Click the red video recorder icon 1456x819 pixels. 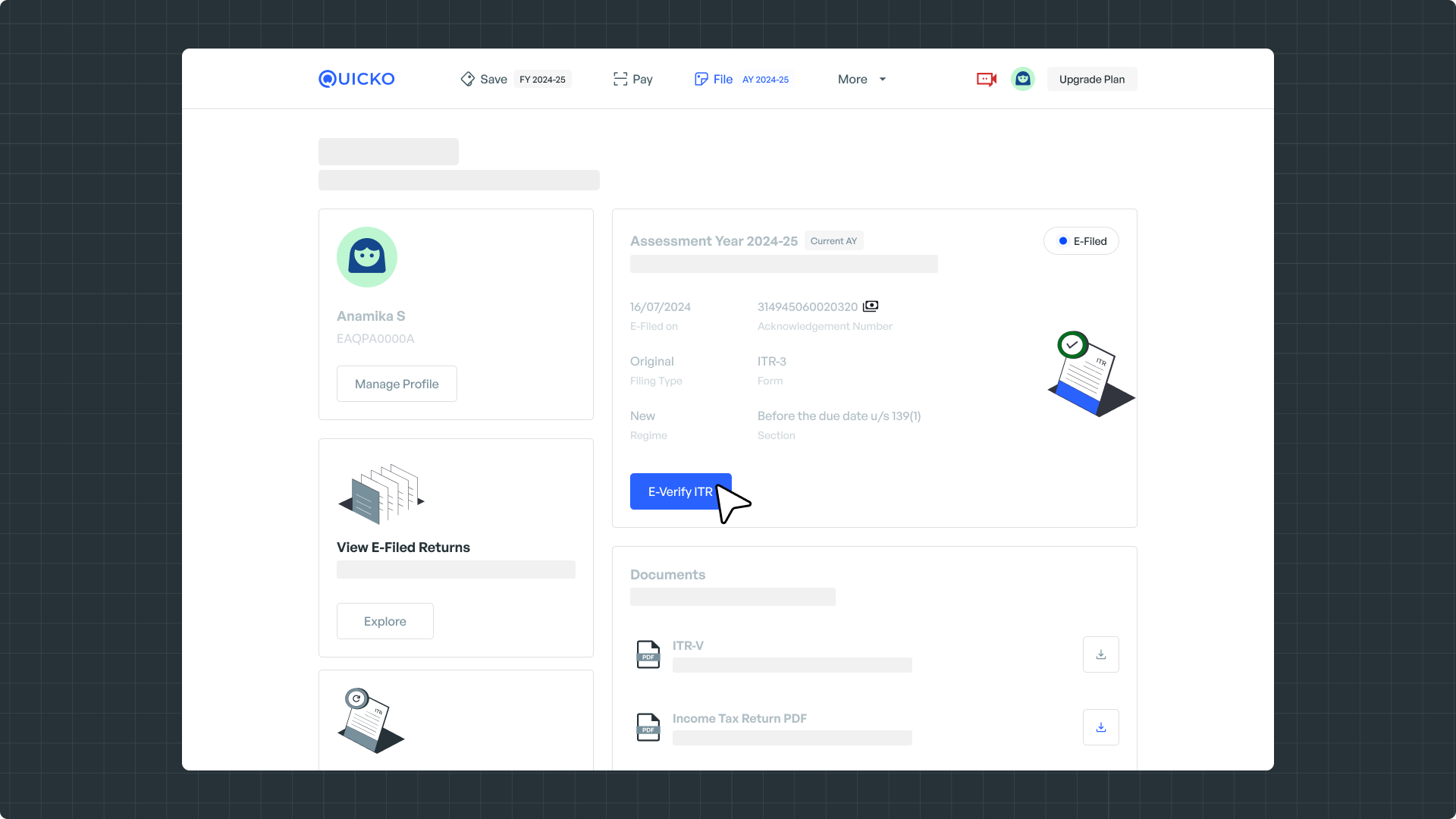(x=986, y=79)
